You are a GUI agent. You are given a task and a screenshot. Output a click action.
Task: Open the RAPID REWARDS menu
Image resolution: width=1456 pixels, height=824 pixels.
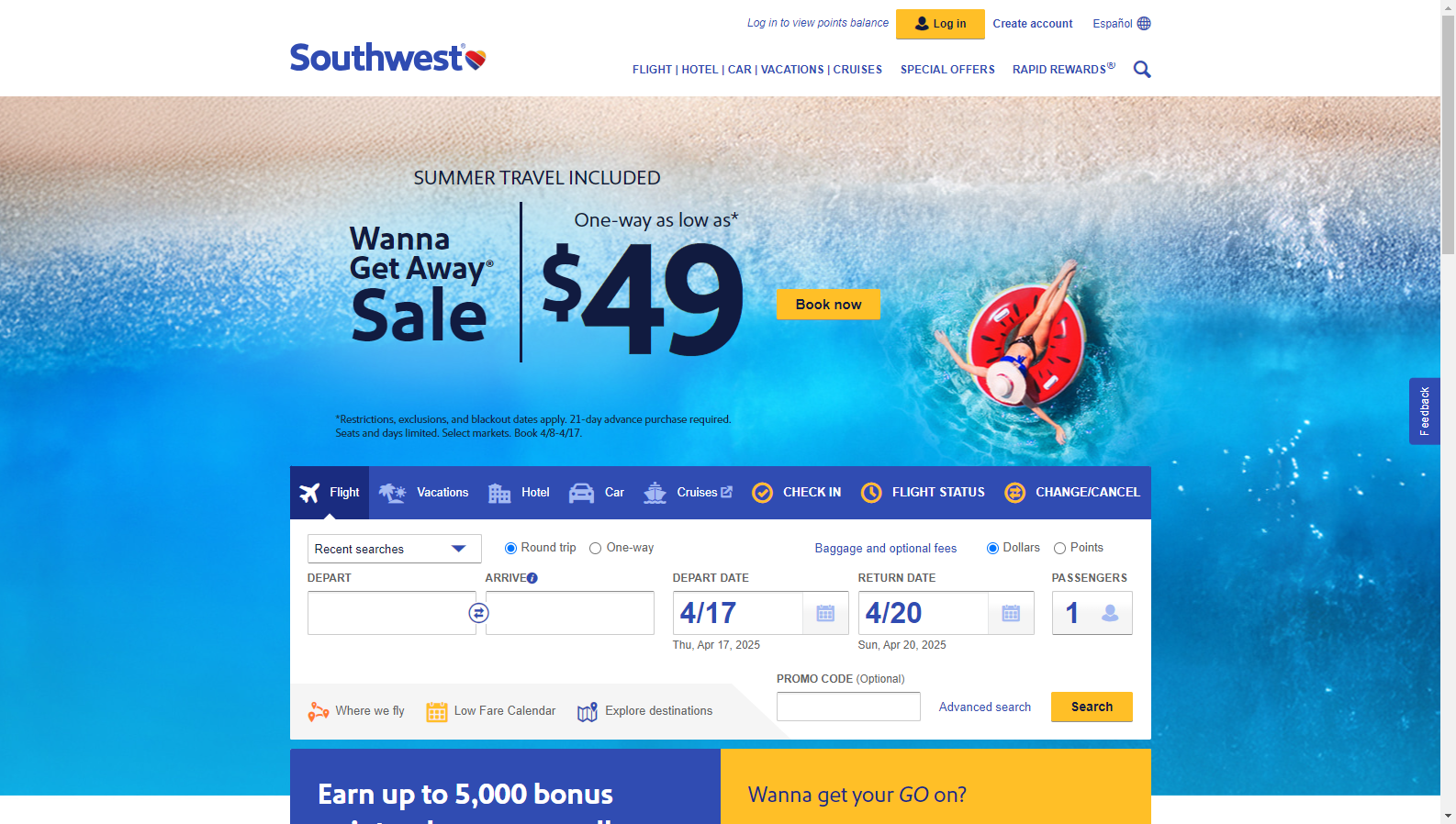click(1064, 70)
